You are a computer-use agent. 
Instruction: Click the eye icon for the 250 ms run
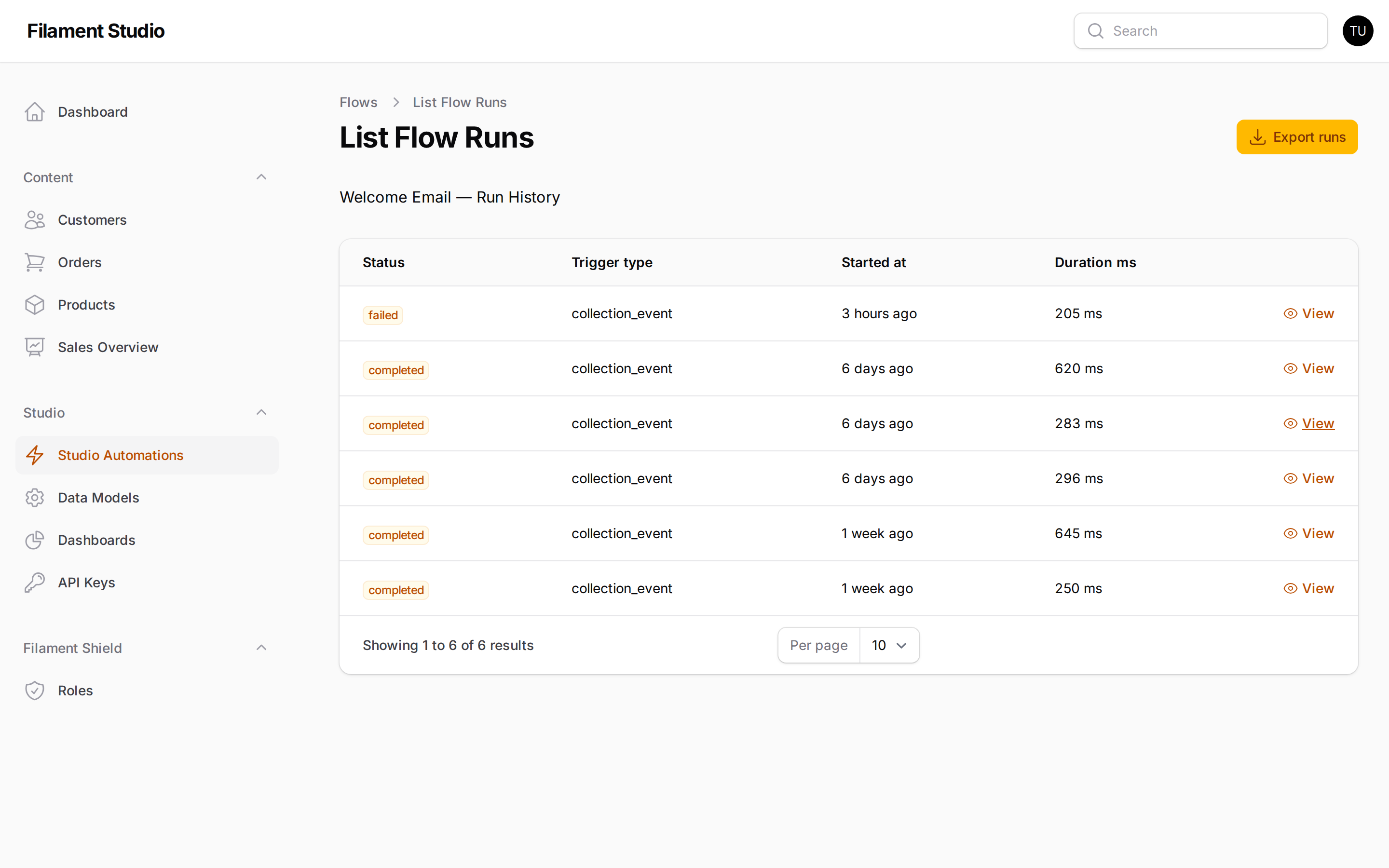point(1290,588)
